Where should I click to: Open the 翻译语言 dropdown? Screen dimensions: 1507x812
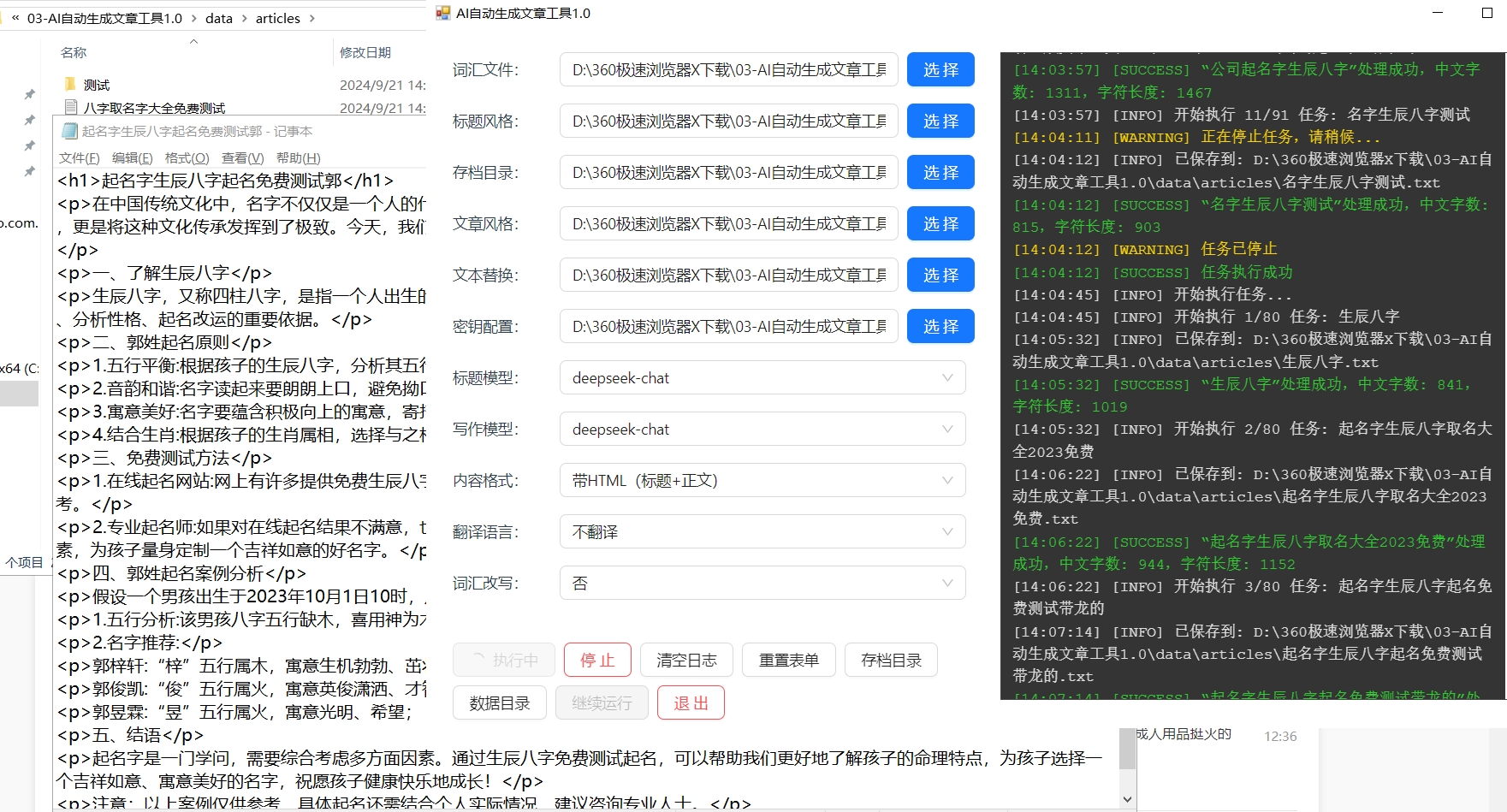click(x=762, y=531)
